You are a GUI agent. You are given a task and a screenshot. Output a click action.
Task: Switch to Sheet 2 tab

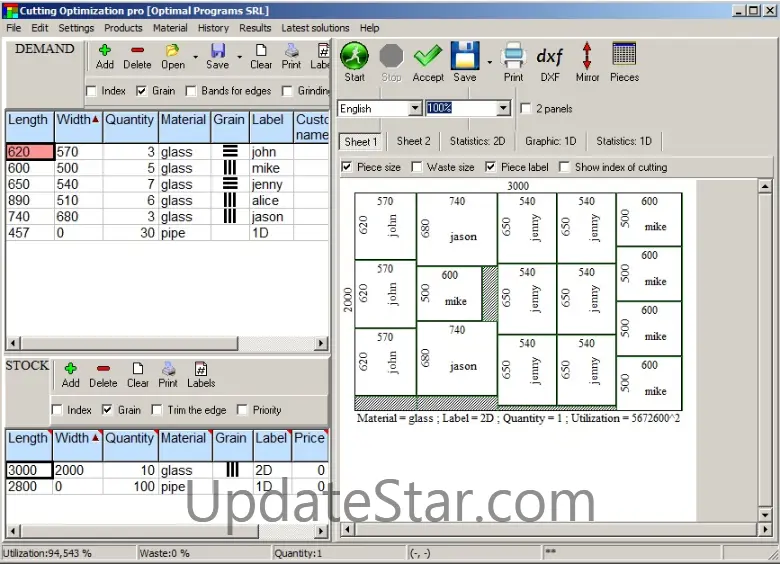(x=414, y=141)
